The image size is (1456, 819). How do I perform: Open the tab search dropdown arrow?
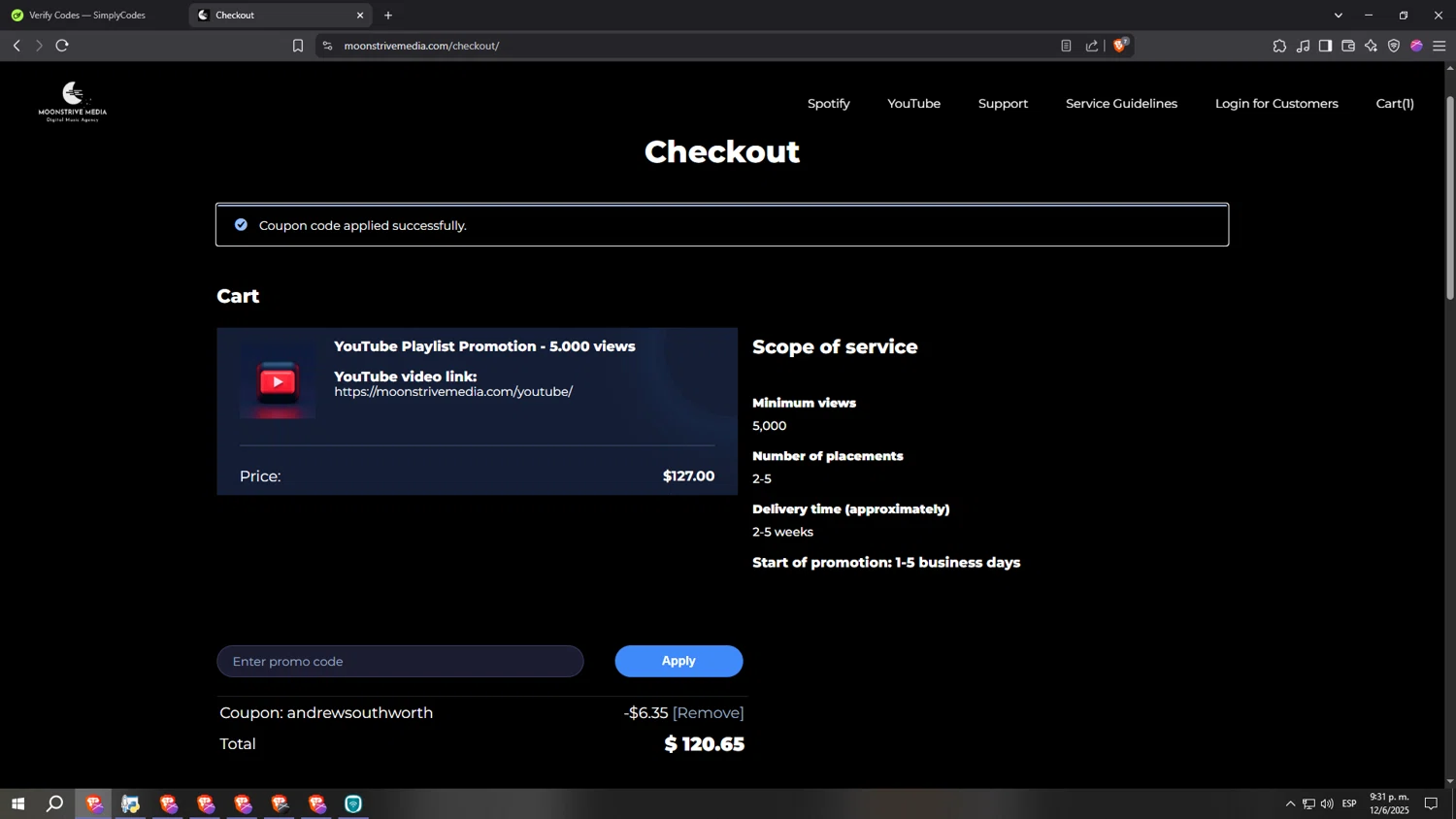point(1339,16)
